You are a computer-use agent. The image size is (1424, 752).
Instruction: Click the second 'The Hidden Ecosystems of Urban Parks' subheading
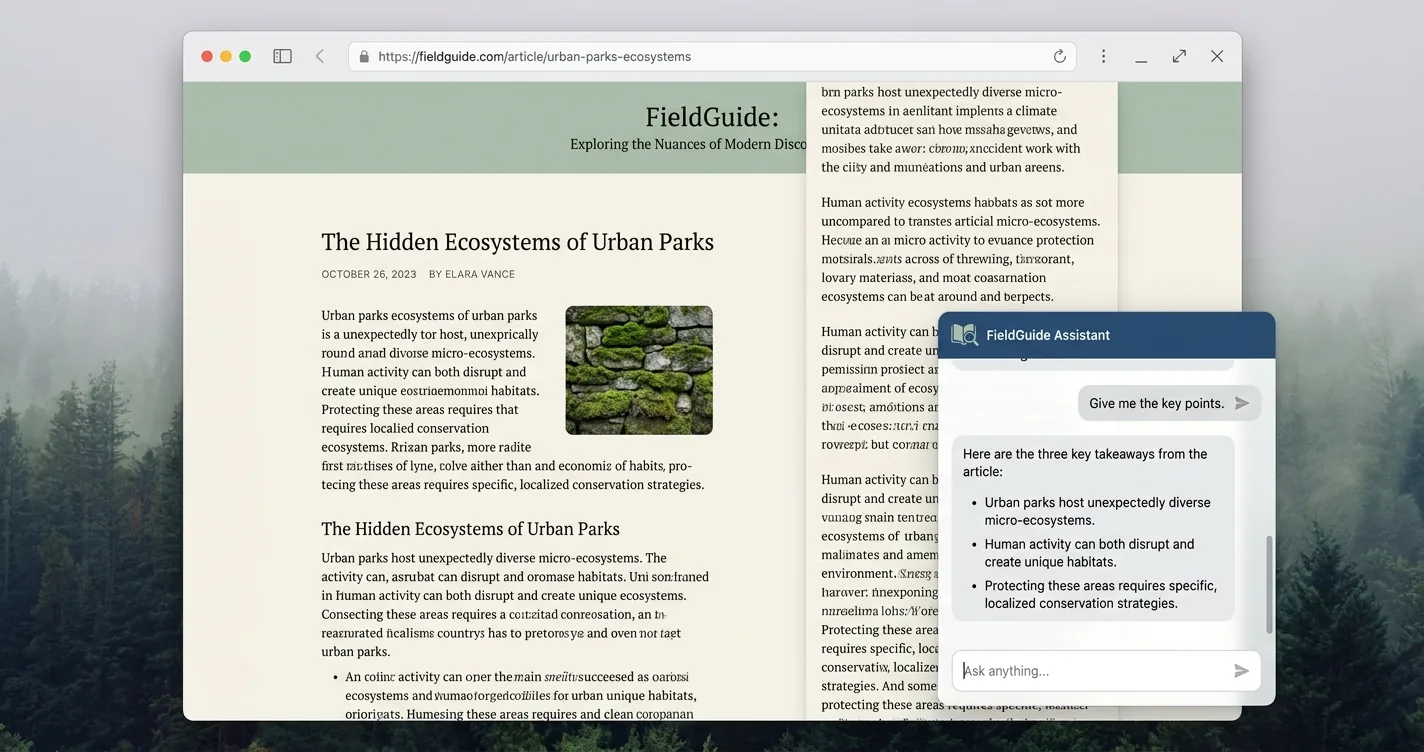coord(471,529)
